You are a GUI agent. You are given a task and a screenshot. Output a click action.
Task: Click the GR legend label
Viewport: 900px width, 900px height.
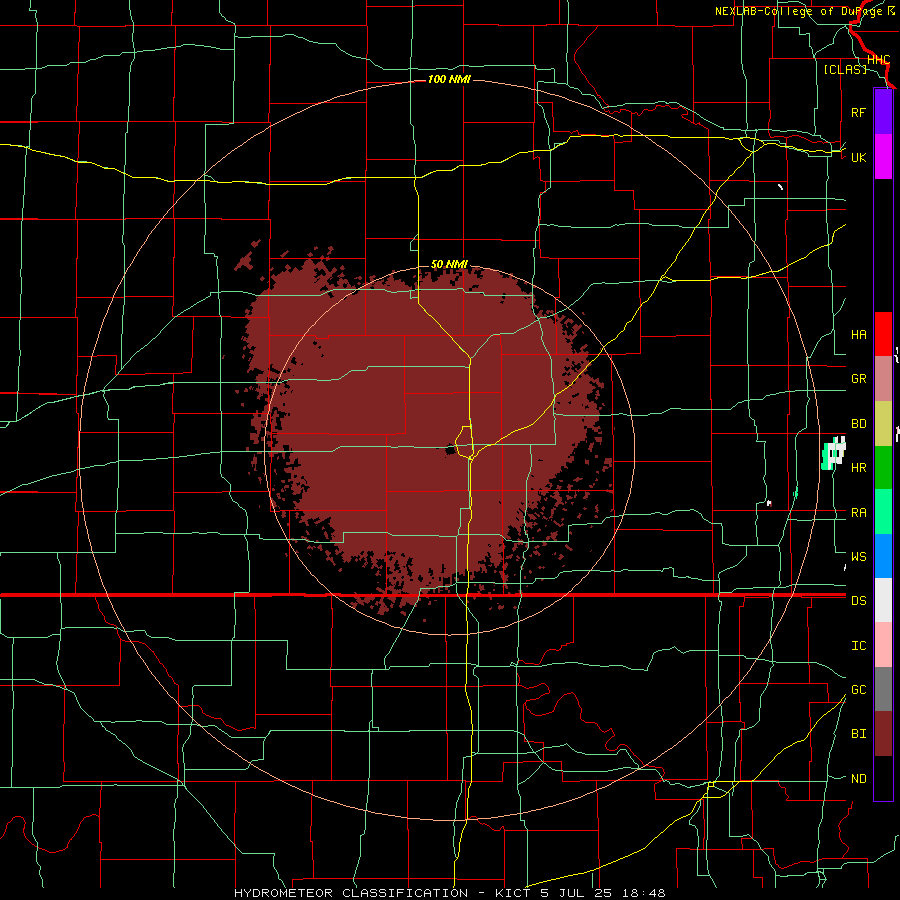(858, 379)
